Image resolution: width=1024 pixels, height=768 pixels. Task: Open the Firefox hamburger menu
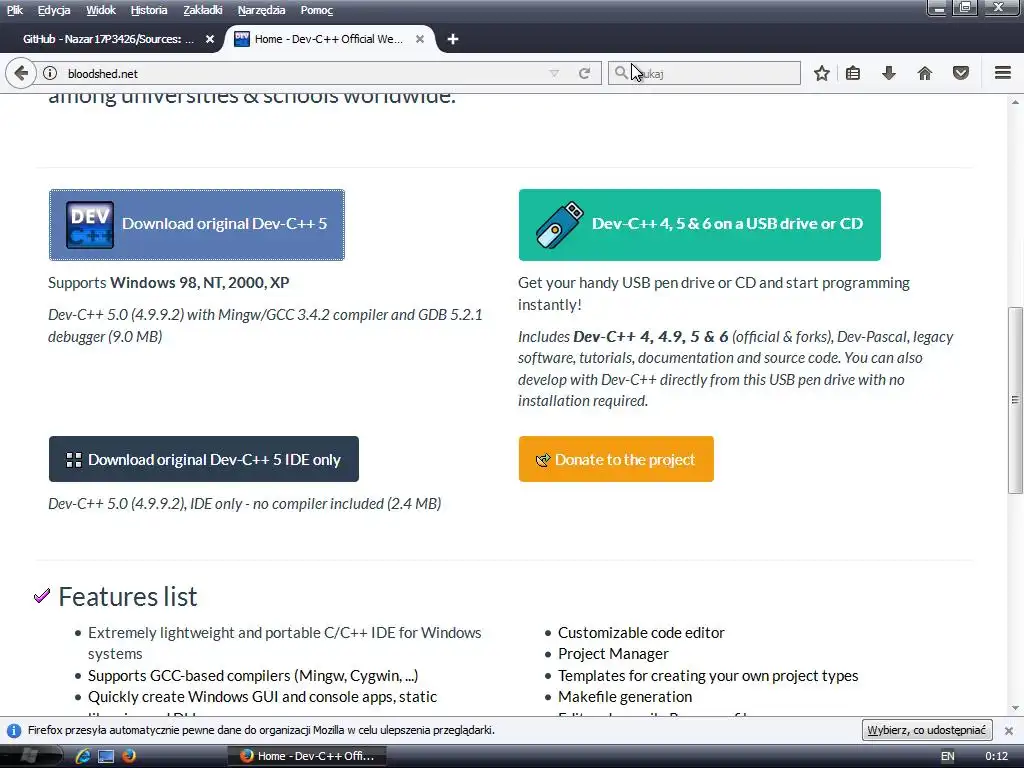point(1003,73)
